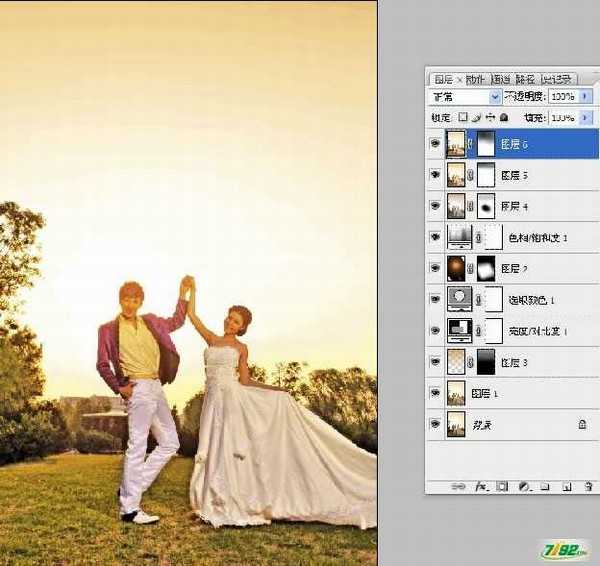Click mask link chain on 图层 2
Viewport: 600px width, 566px height.
pyautogui.click(x=471, y=269)
